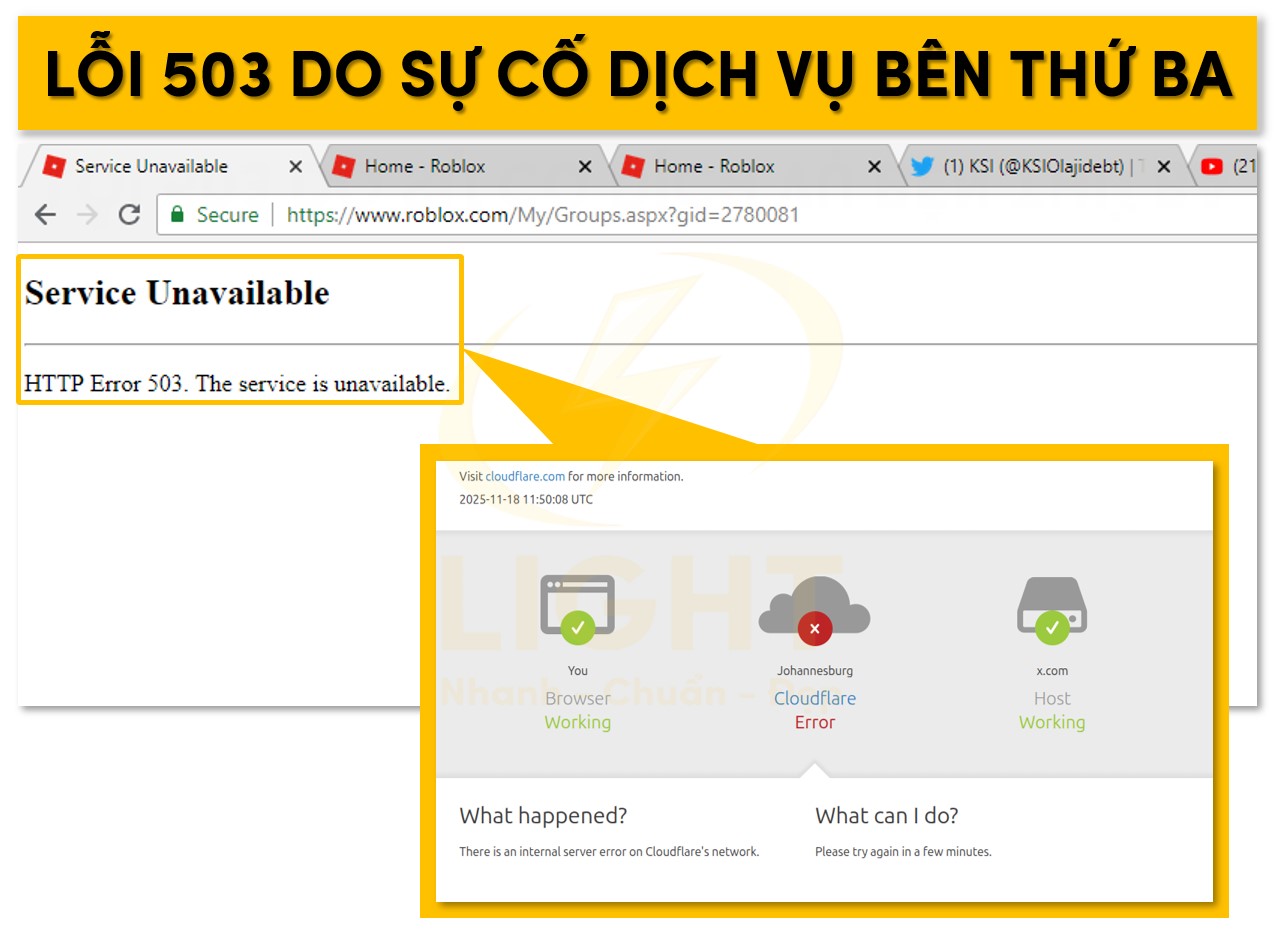Screen dimensions: 1274x932
Task: Click the browser back navigation arrow
Action: (46, 214)
